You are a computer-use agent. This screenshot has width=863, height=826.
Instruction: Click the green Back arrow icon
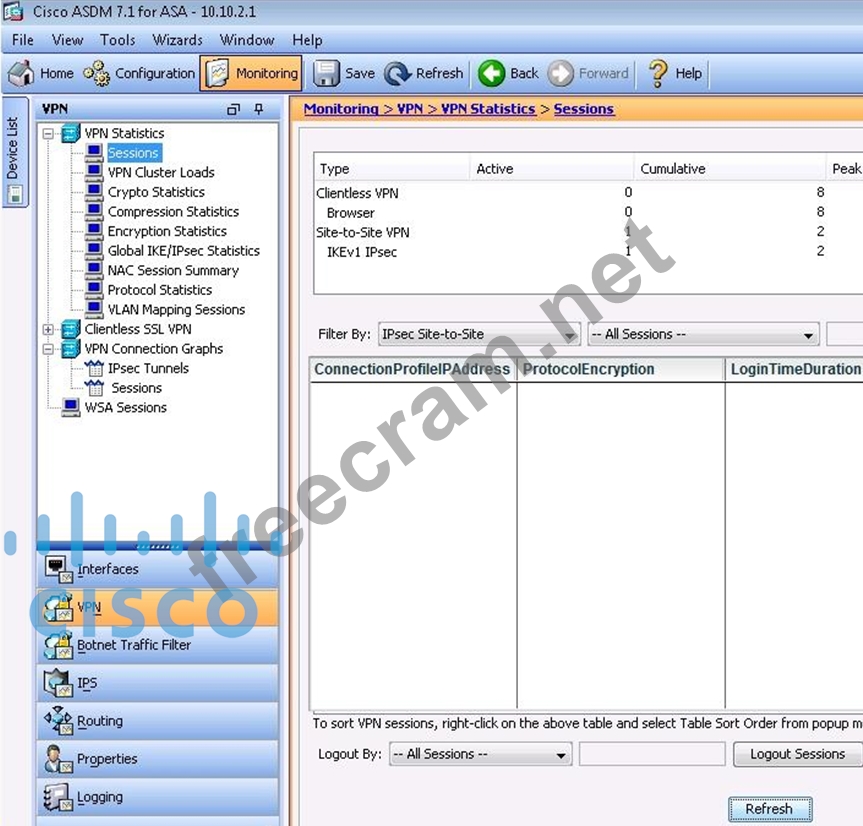coord(491,73)
